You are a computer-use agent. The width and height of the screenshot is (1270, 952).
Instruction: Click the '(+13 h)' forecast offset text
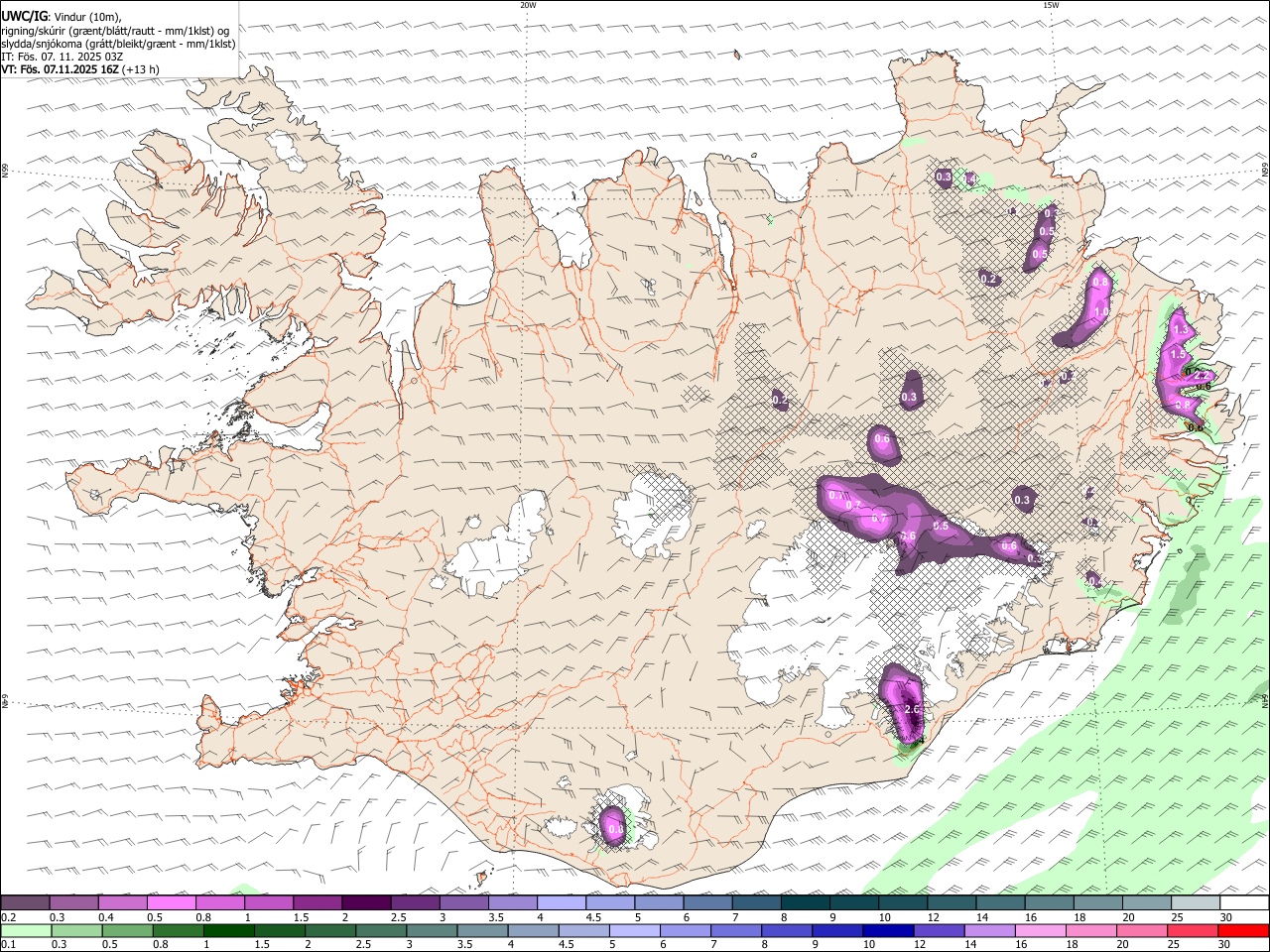click(141, 69)
